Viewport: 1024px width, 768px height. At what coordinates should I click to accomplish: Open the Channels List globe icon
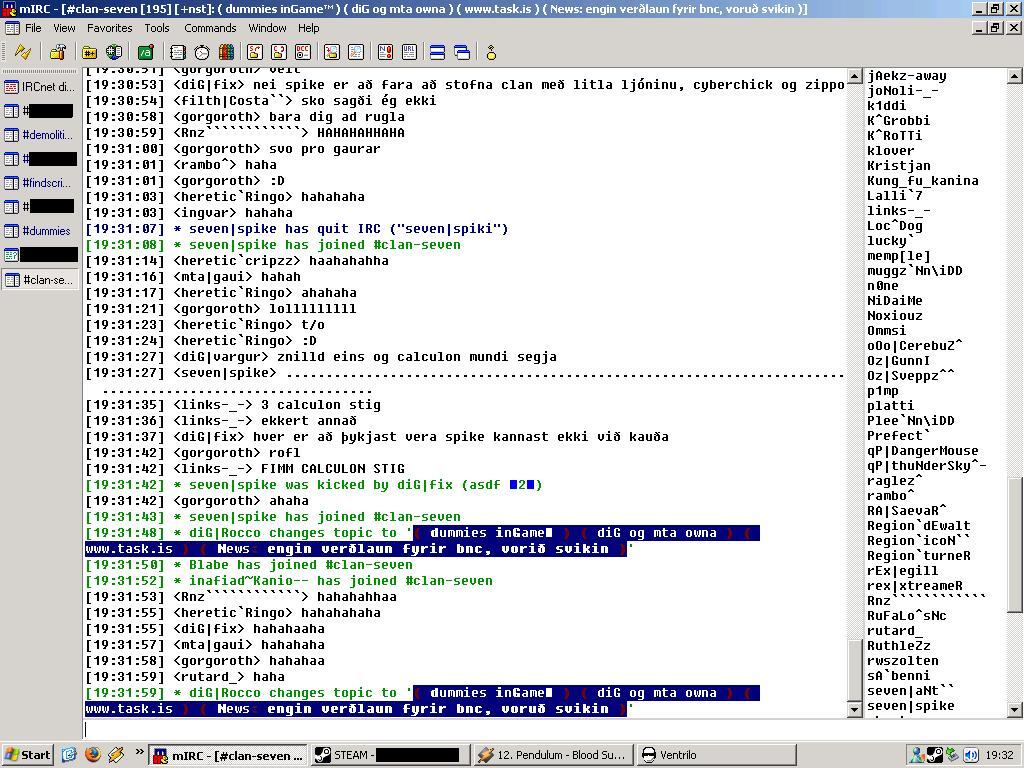[x=114, y=52]
